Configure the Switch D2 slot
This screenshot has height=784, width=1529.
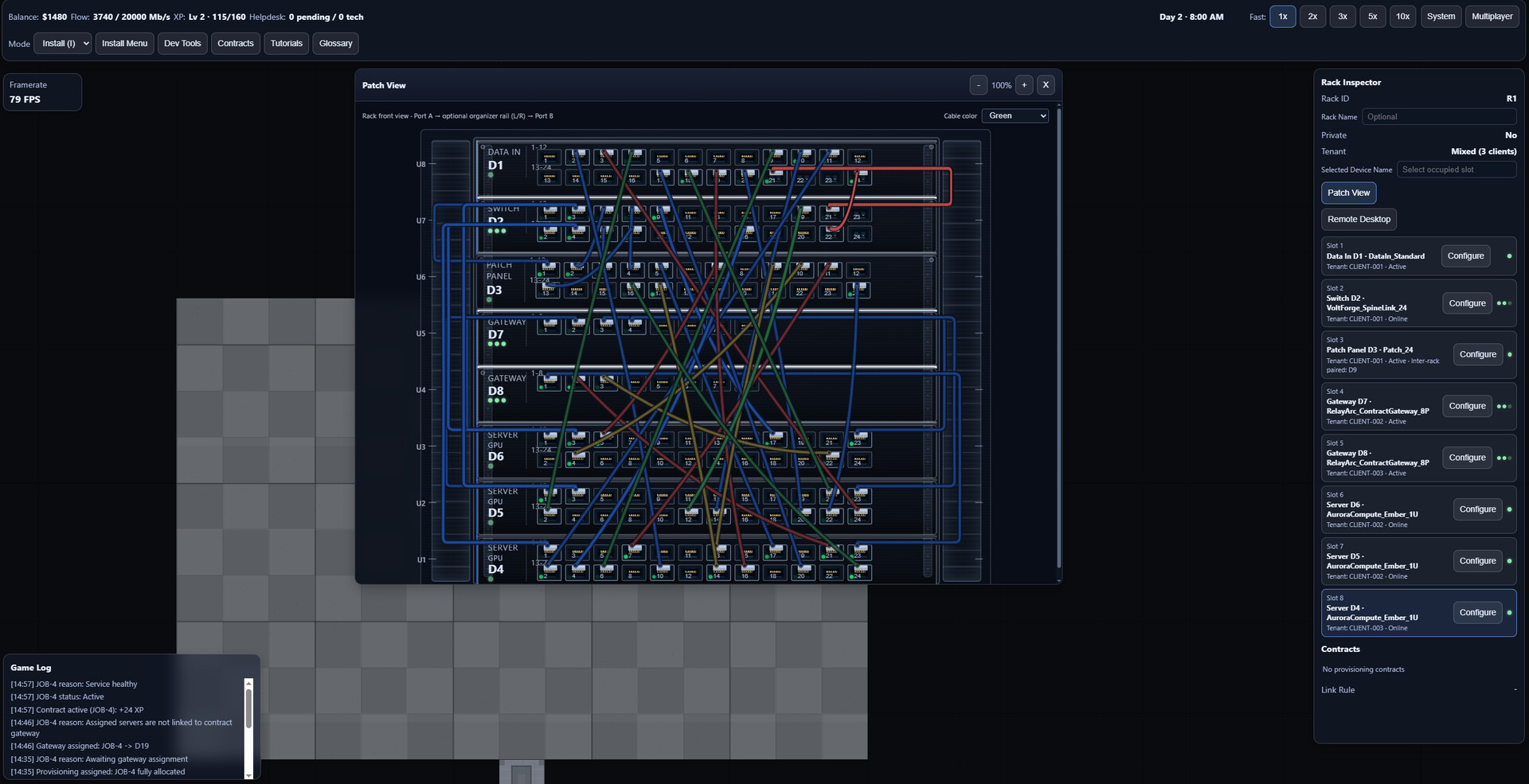[1466, 303]
